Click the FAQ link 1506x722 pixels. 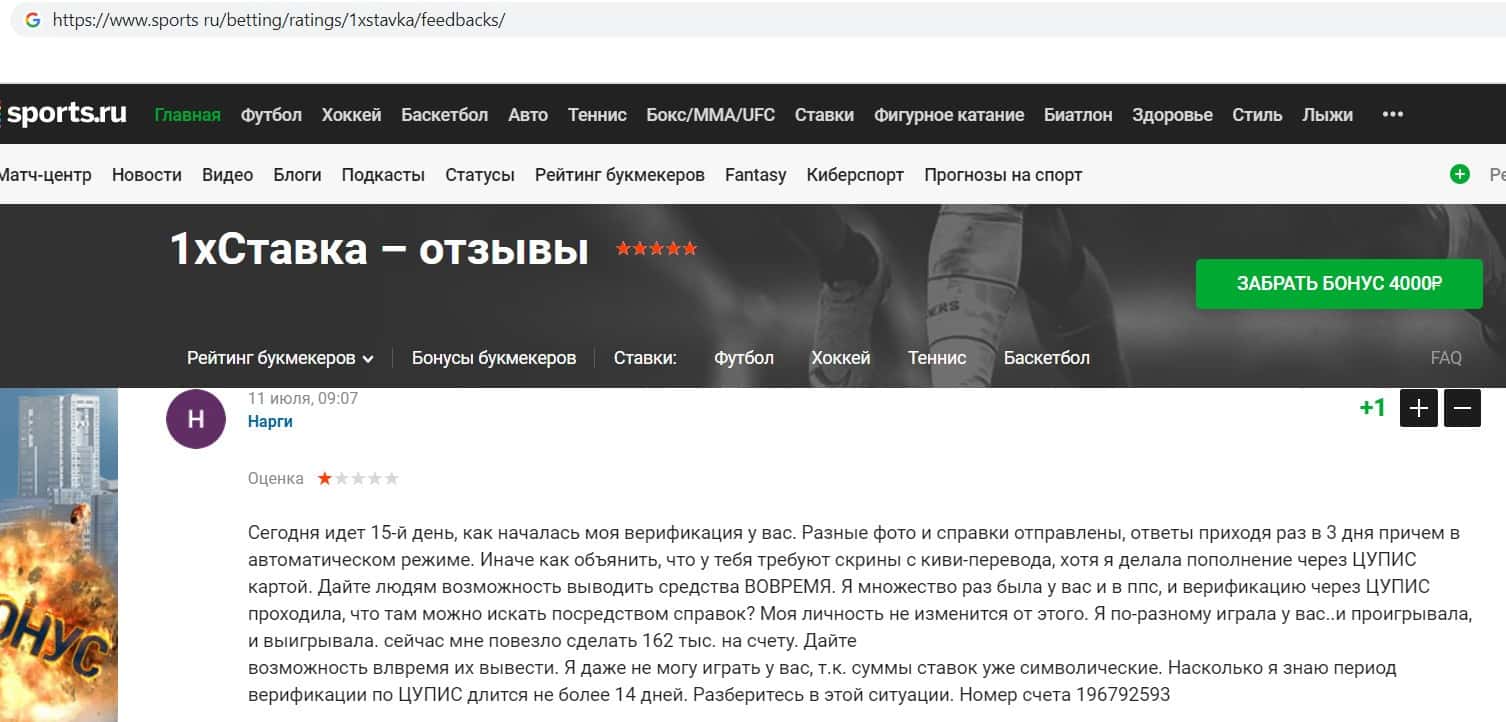coord(1446,358)
